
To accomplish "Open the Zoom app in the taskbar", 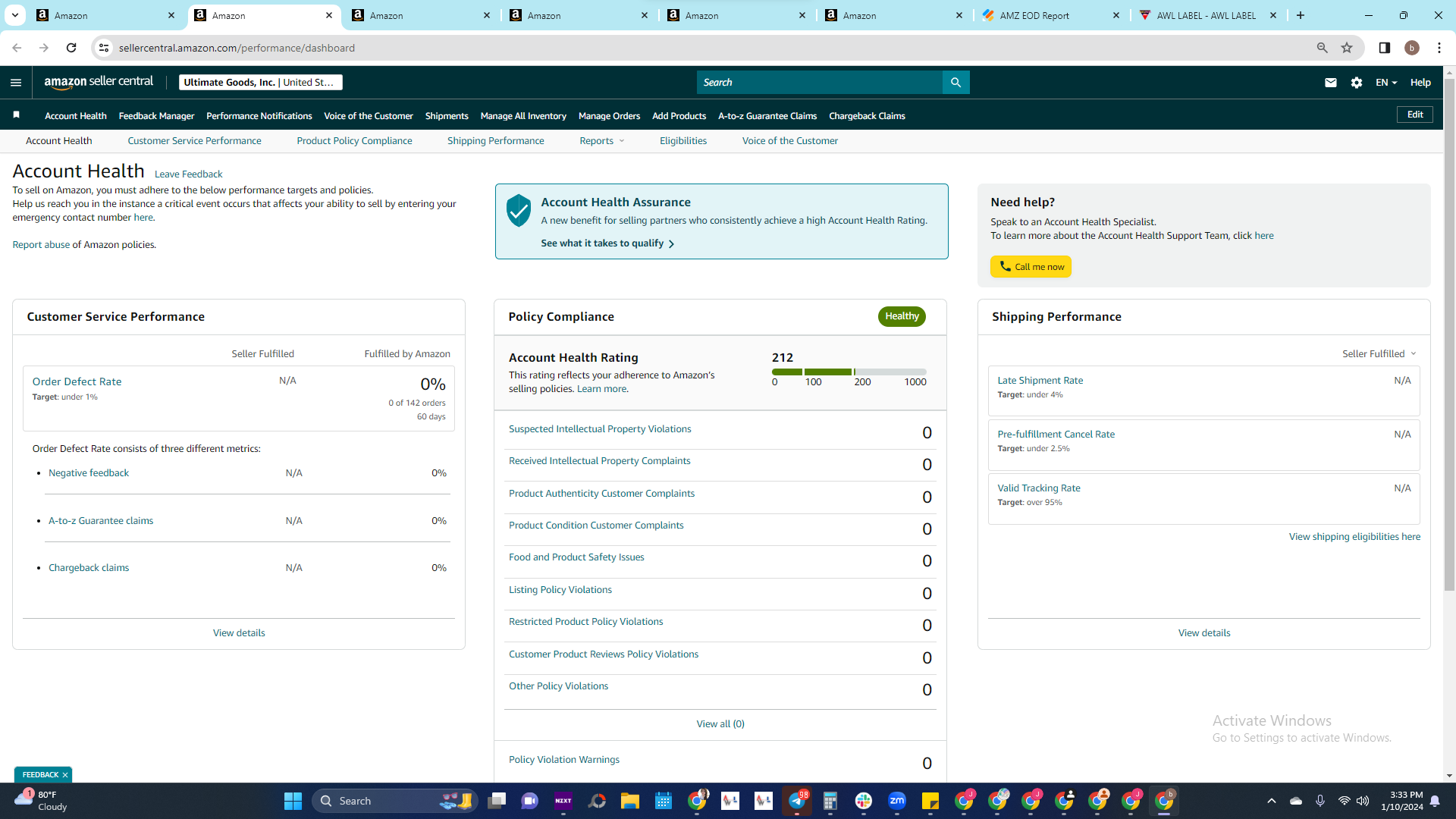I will click(x=897, y=801).
